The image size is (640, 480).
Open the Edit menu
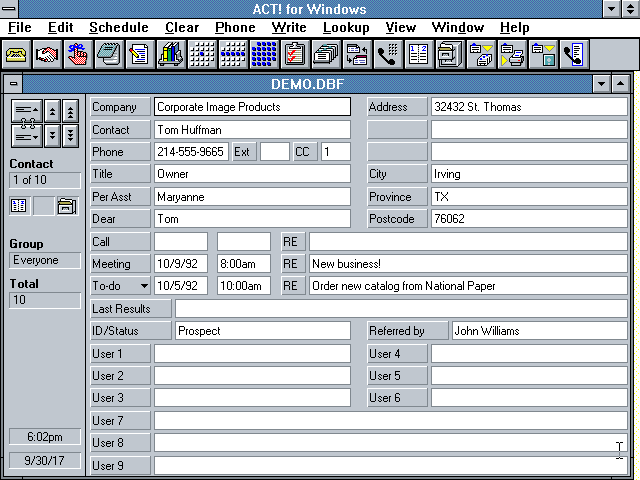[60, 27]
